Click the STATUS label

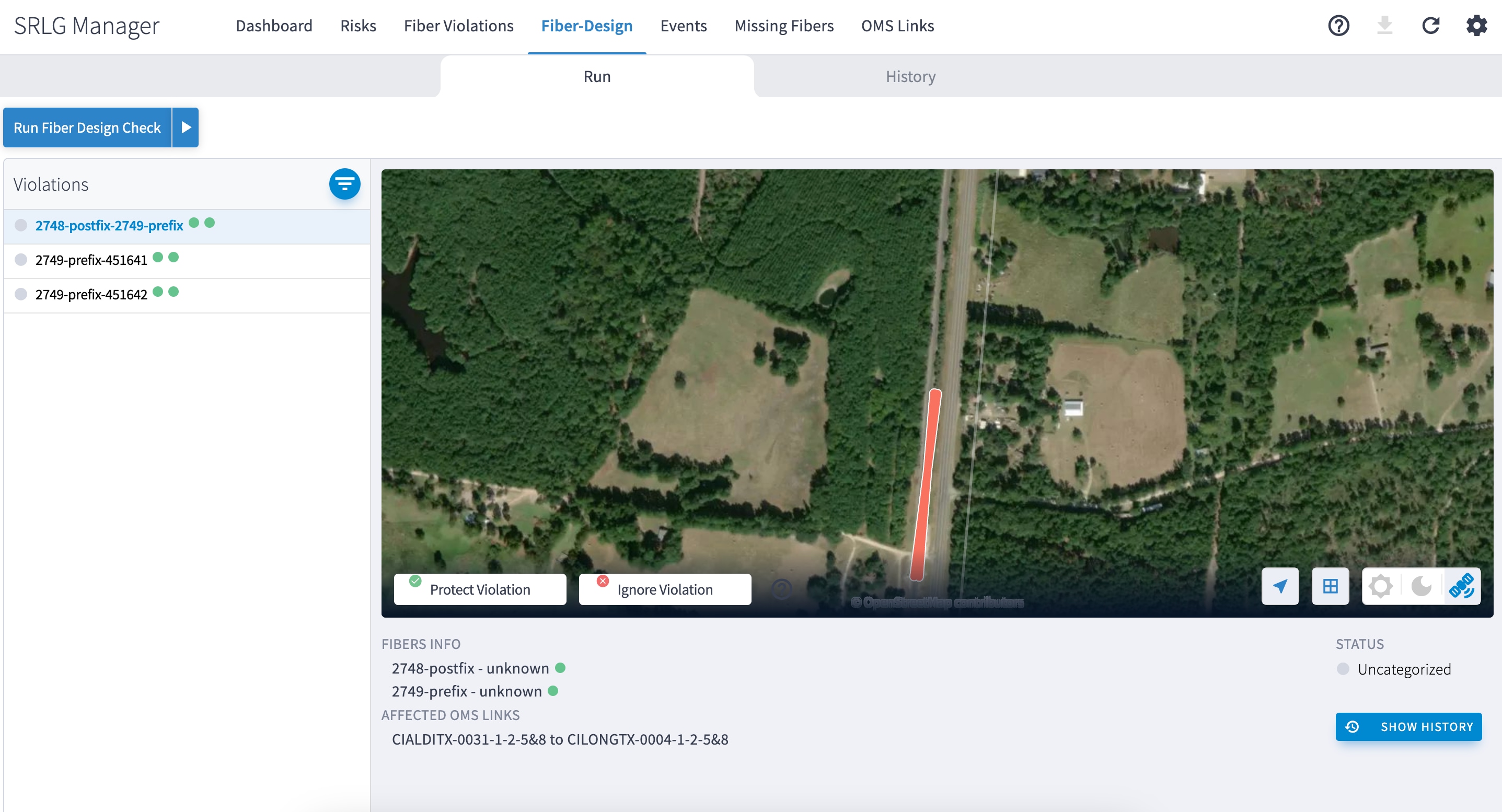[x=1360, y=644]
